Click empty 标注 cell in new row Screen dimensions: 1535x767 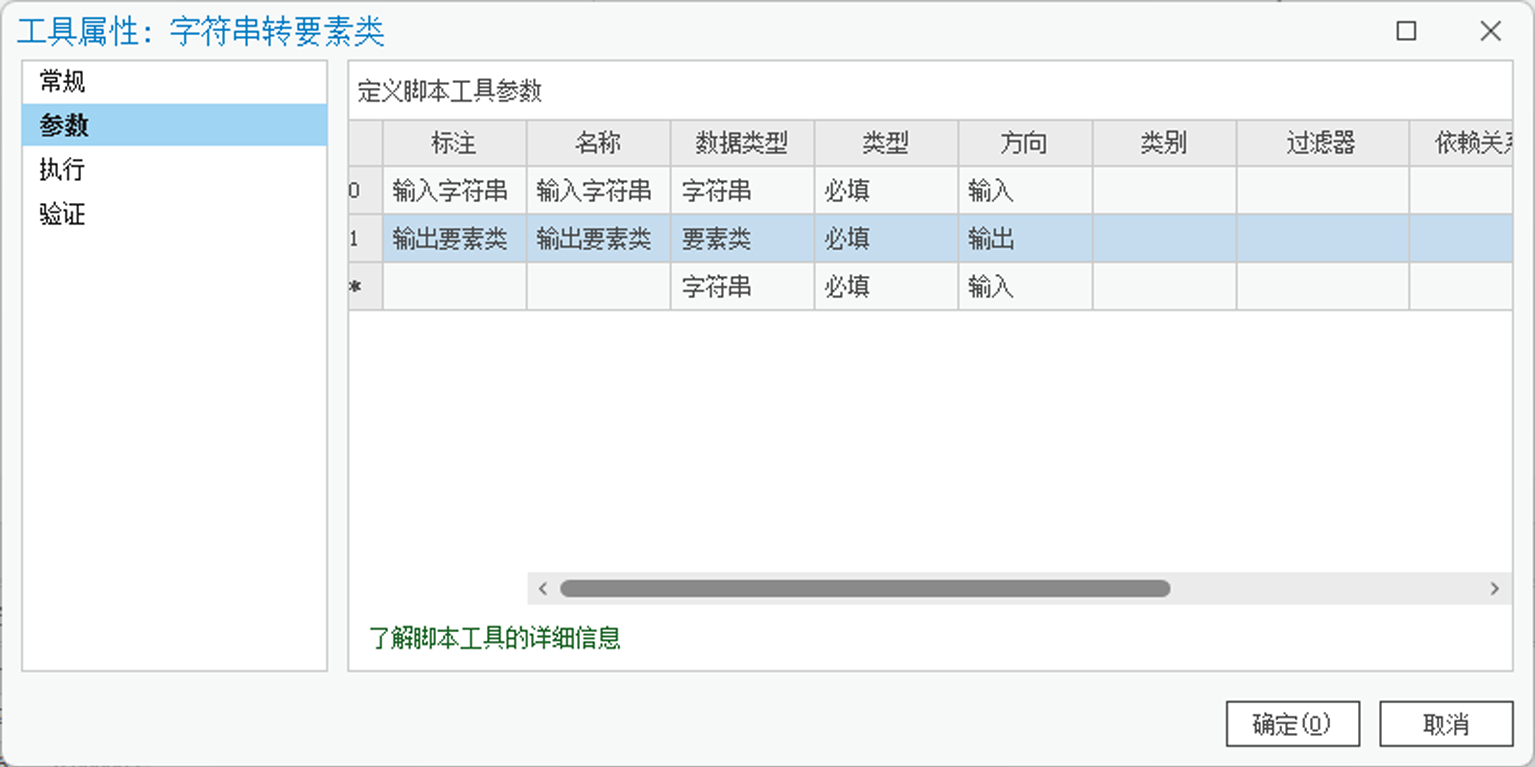(454, 287)
